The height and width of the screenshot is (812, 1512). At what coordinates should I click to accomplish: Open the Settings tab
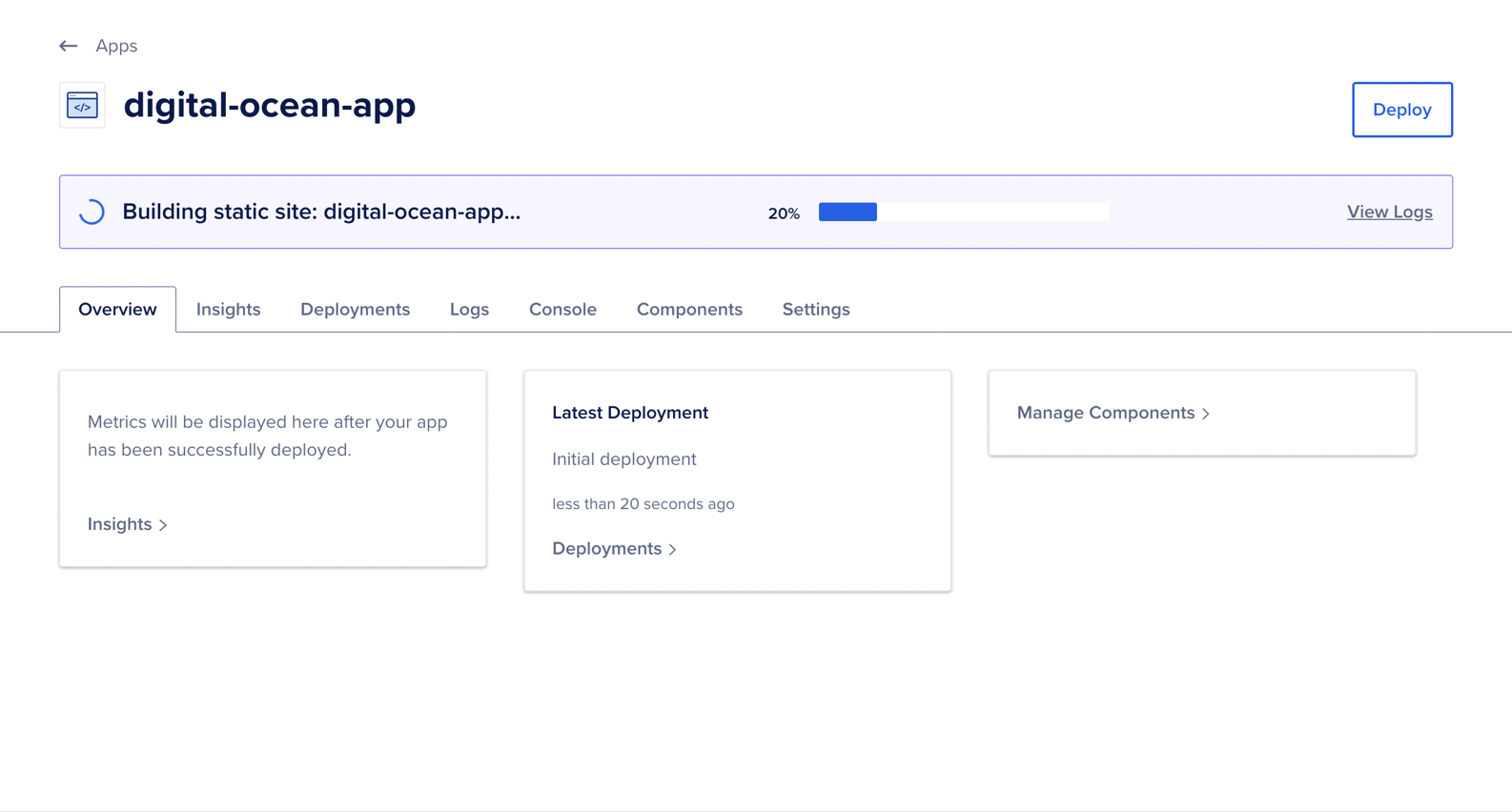click(816, 309)
